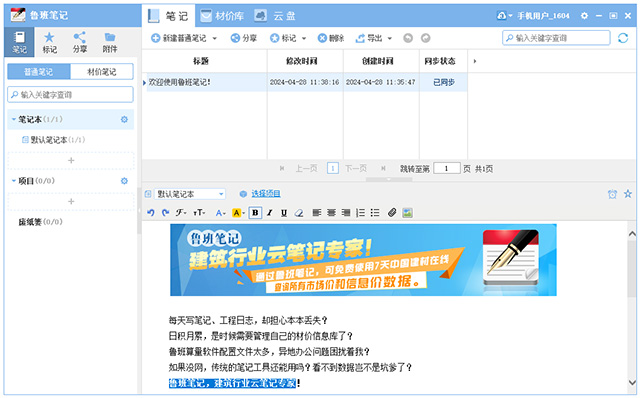Select the note 欢迎使用鲁班笔记!
This screenshot has width=640, height=398.
pos(180,82)
